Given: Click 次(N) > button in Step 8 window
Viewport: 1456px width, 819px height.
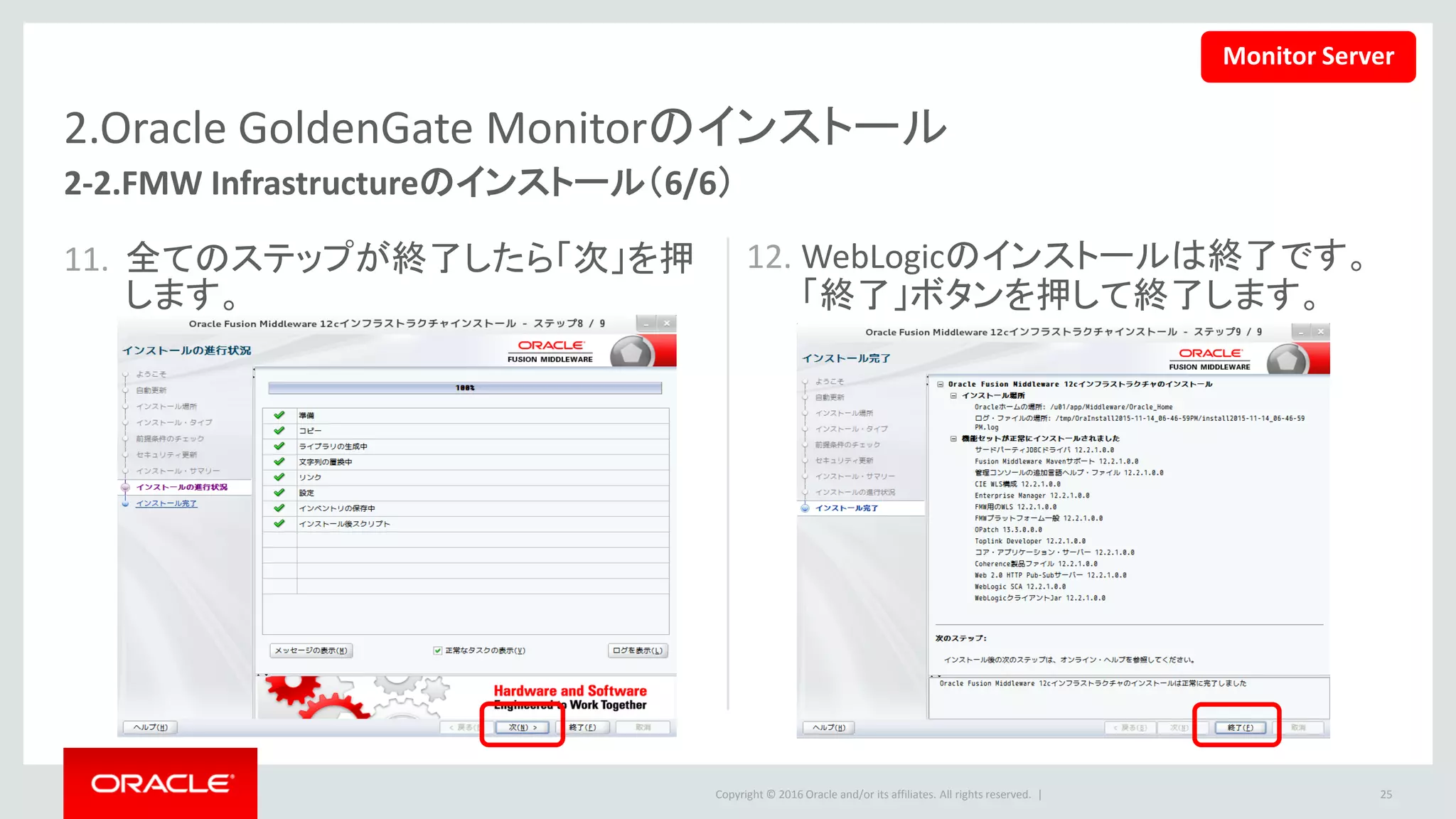Looking at the screenshot, I should (x=523, y=727).
